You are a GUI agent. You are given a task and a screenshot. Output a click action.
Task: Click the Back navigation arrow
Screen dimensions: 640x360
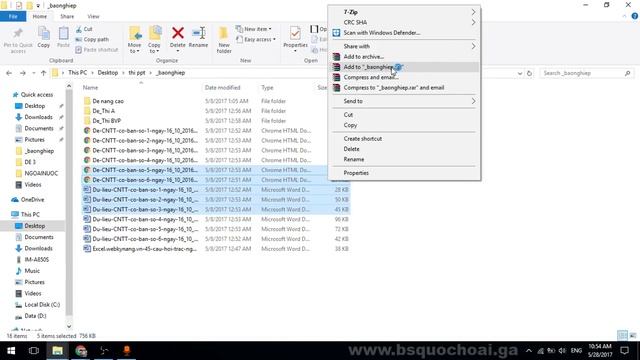(9, 73)
